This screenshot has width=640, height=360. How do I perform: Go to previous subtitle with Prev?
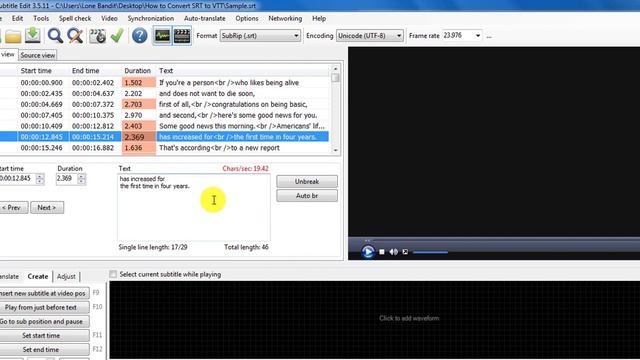(x=12, y=208)
